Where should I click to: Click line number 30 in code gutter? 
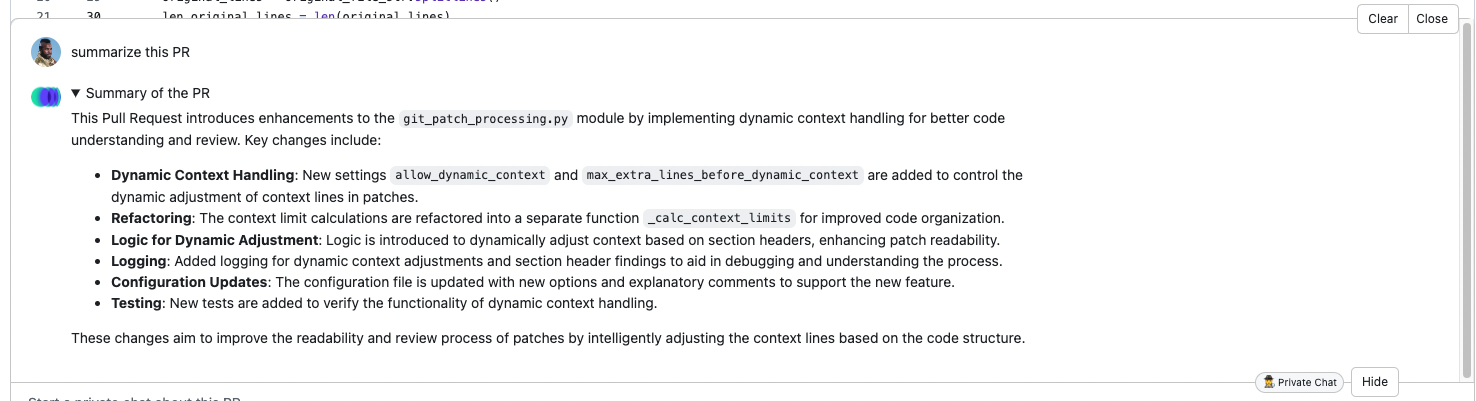pyautogui.click(x=93, y=16)
